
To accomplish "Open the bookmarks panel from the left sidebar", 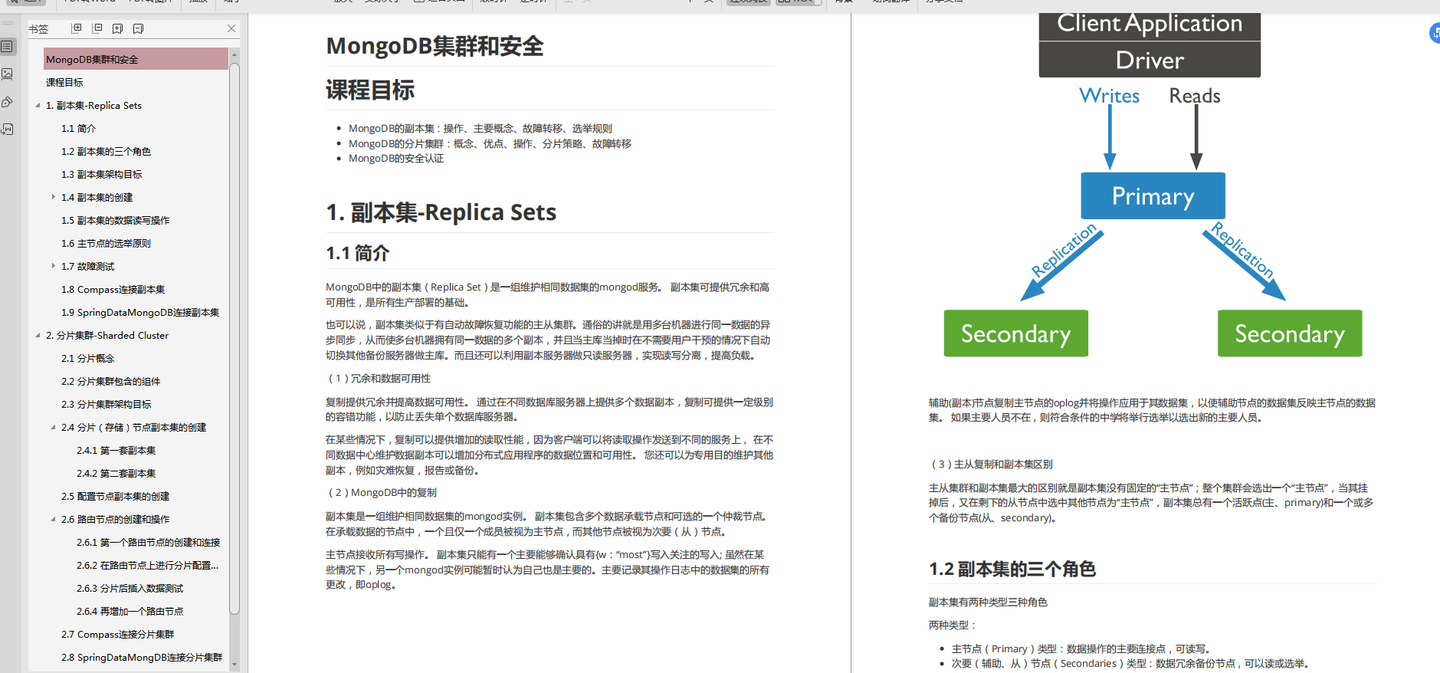I will pyautogui.click(x=8, y=46).
